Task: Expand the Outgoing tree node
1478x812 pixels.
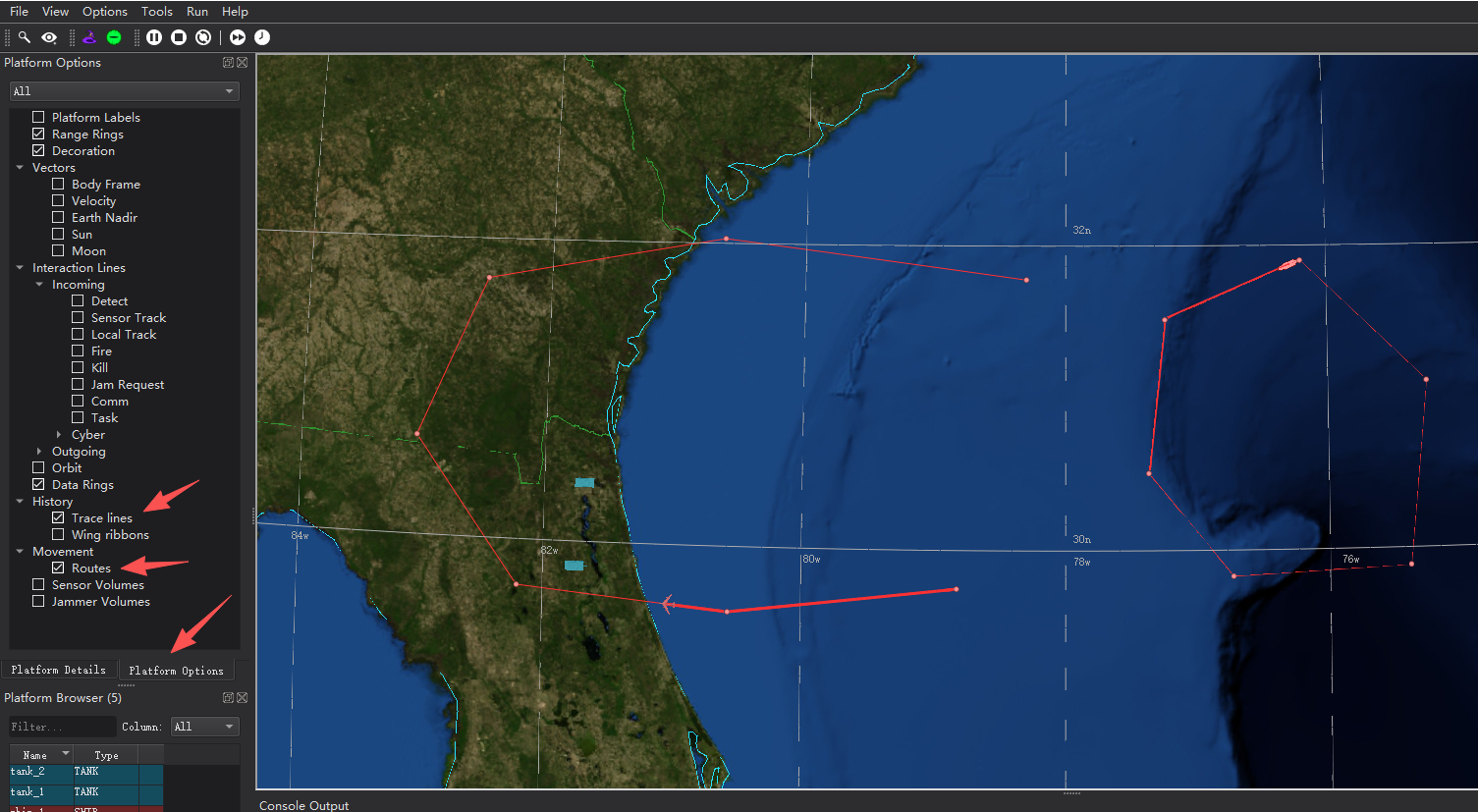Action: point(39,451)
